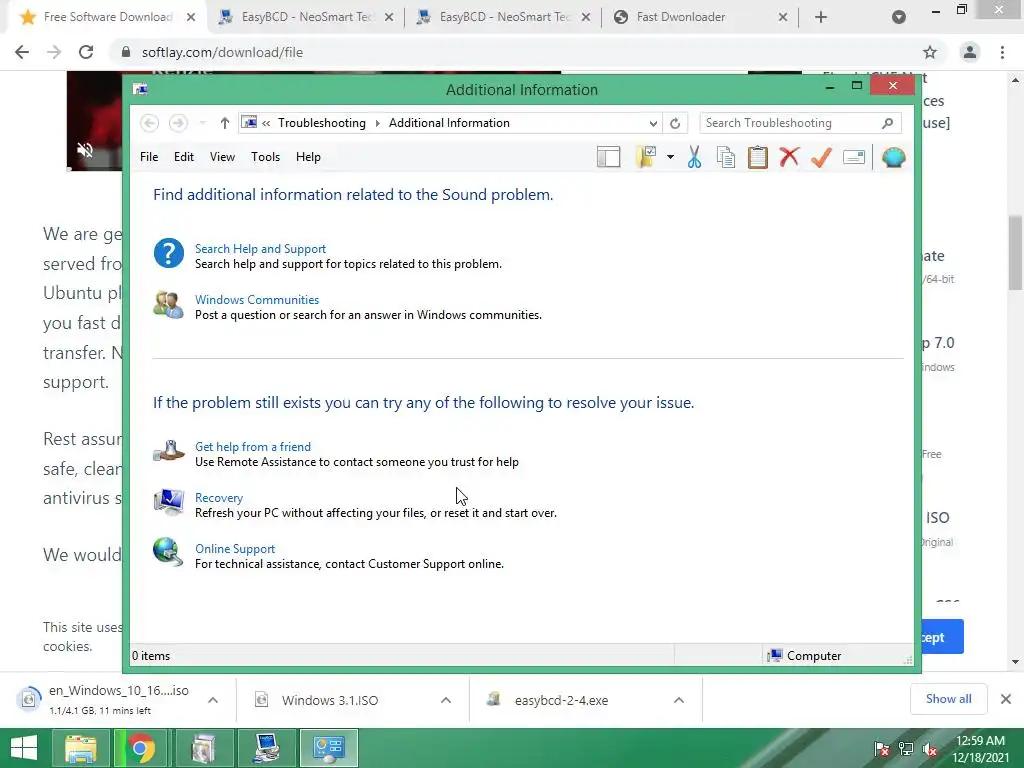1024x768 pixels.
Task: Open Chrome profile avatar icon
Action: [x=970, y=52]
